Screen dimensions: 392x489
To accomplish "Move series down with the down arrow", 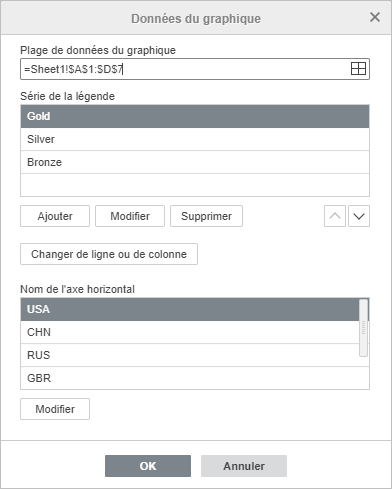I will tap(359, 216).
